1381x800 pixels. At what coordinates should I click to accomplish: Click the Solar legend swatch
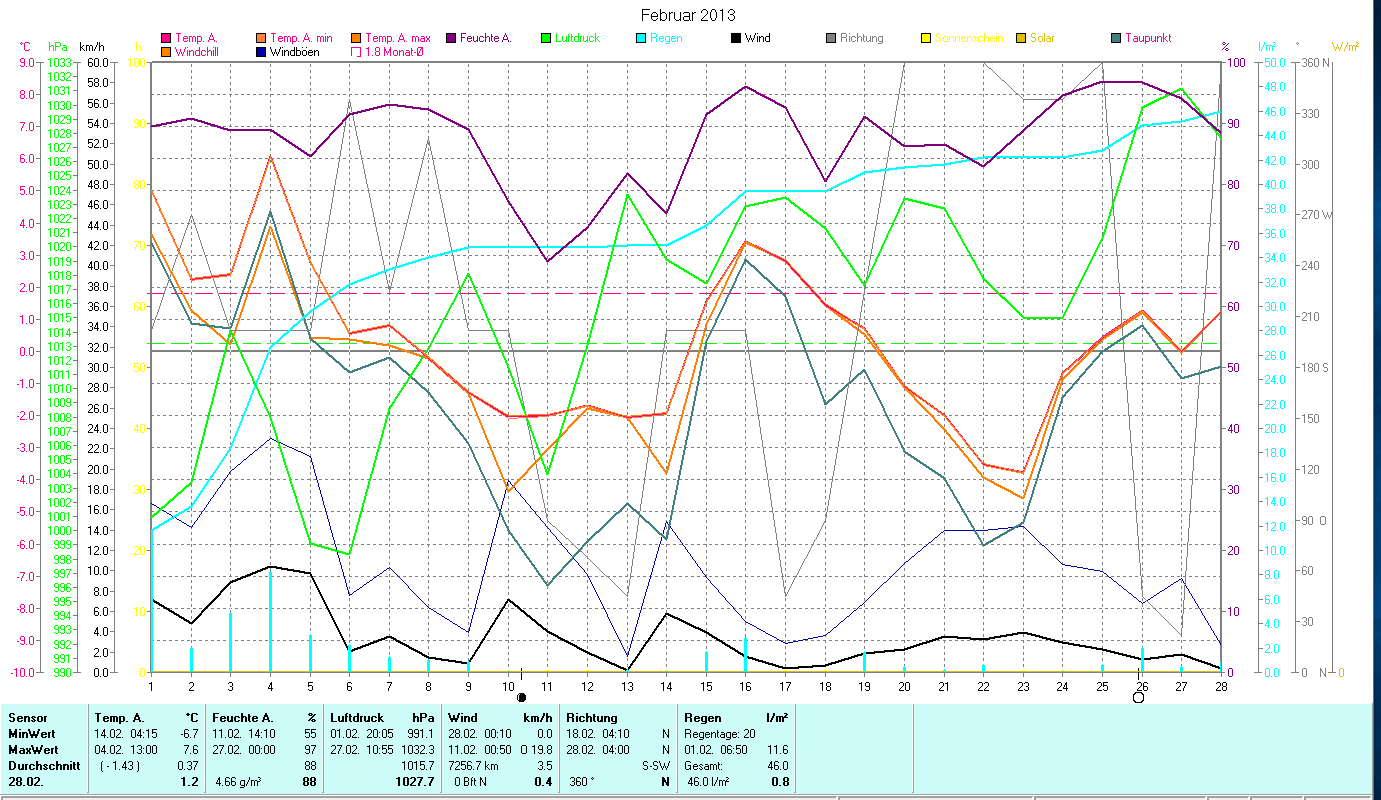pyautogui.click(x=1021, y=39)
